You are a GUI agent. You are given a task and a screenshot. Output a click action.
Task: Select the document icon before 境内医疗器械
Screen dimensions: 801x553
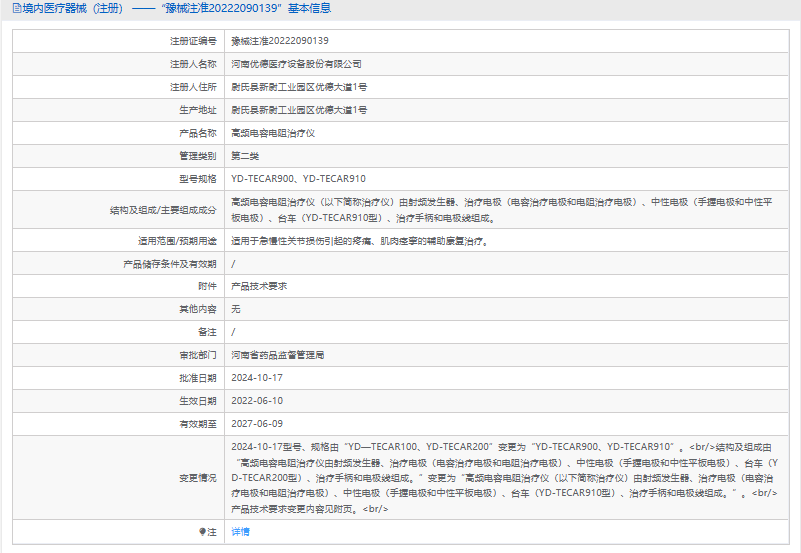point(17,8)
